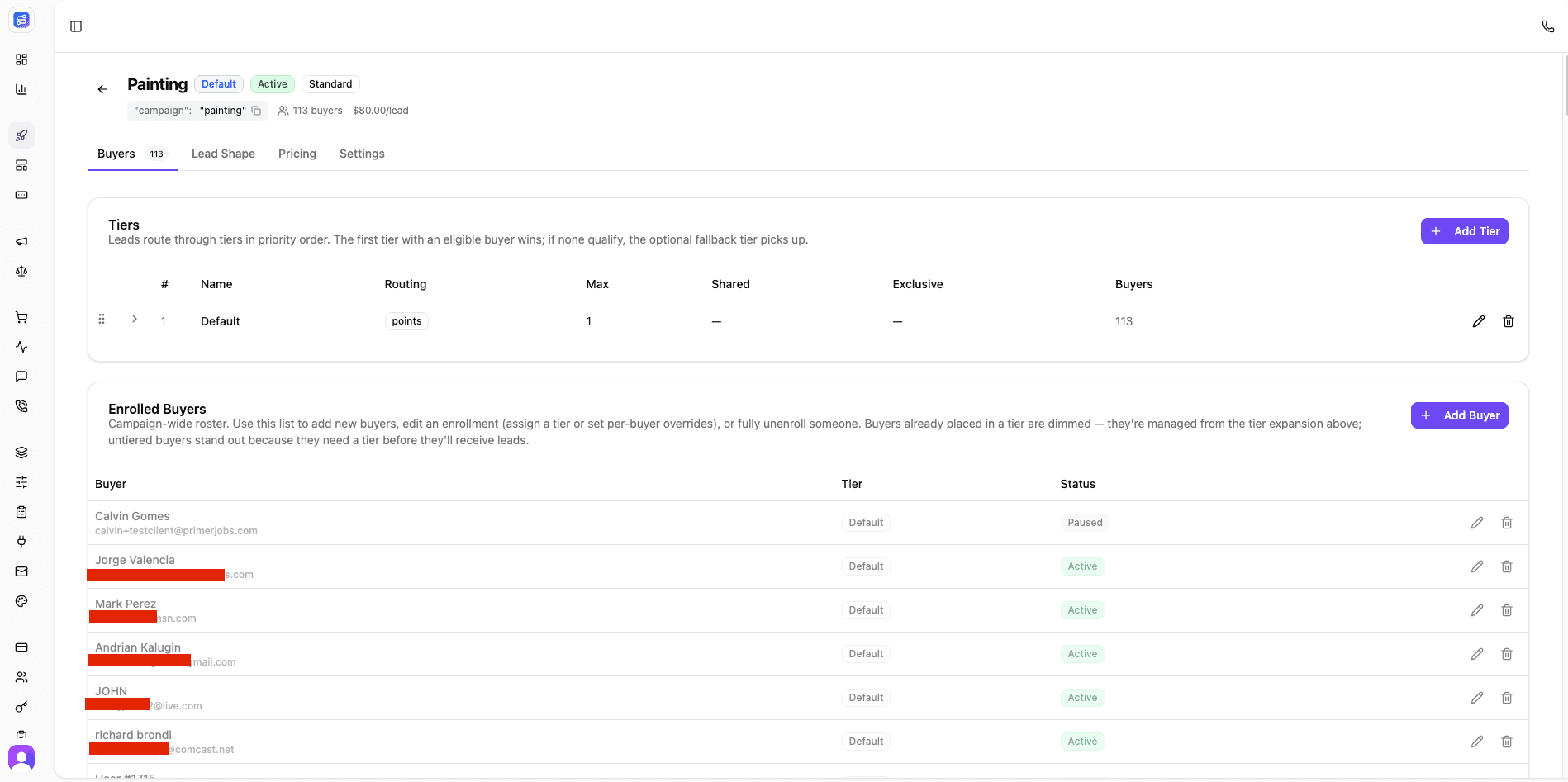
Task: Edit richard brondi enrollment
Action: [1477, 742]
